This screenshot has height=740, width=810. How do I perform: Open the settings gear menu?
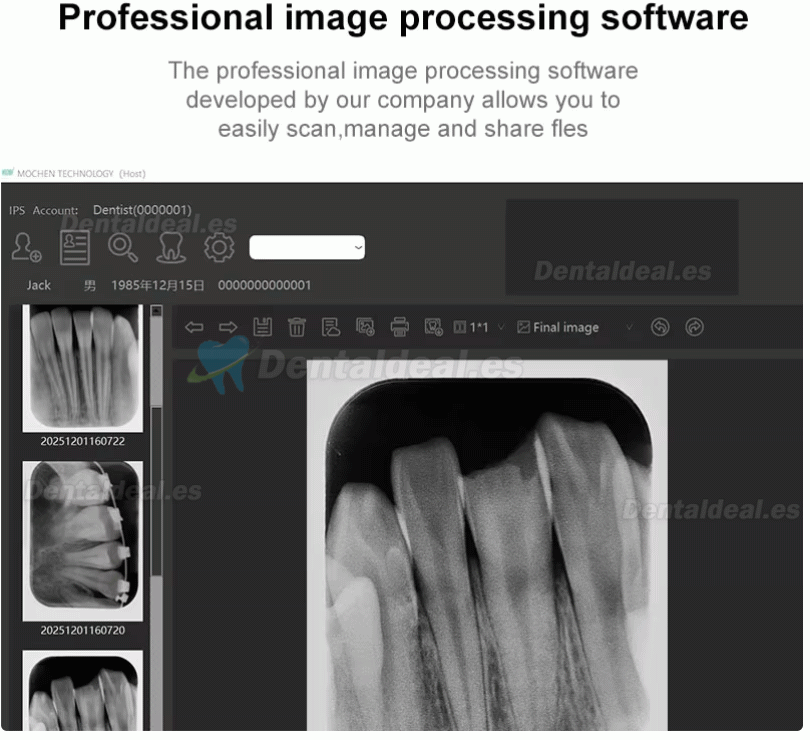[x=218, y=247]
